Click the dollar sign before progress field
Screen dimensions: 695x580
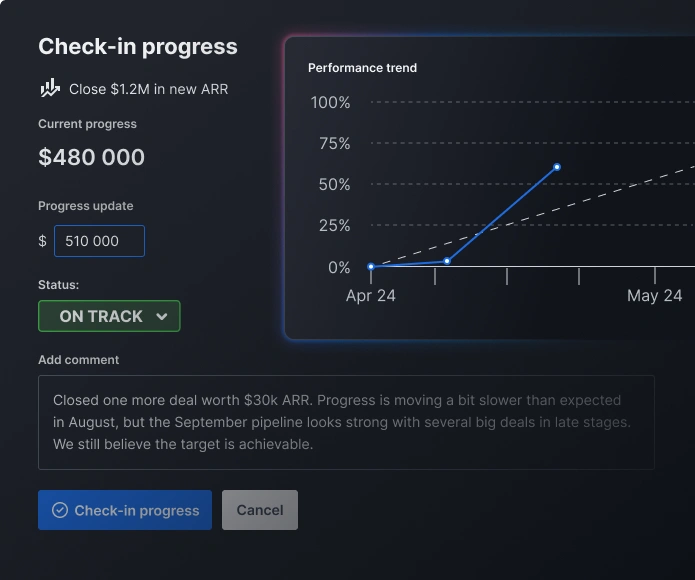tap(42, 241)
